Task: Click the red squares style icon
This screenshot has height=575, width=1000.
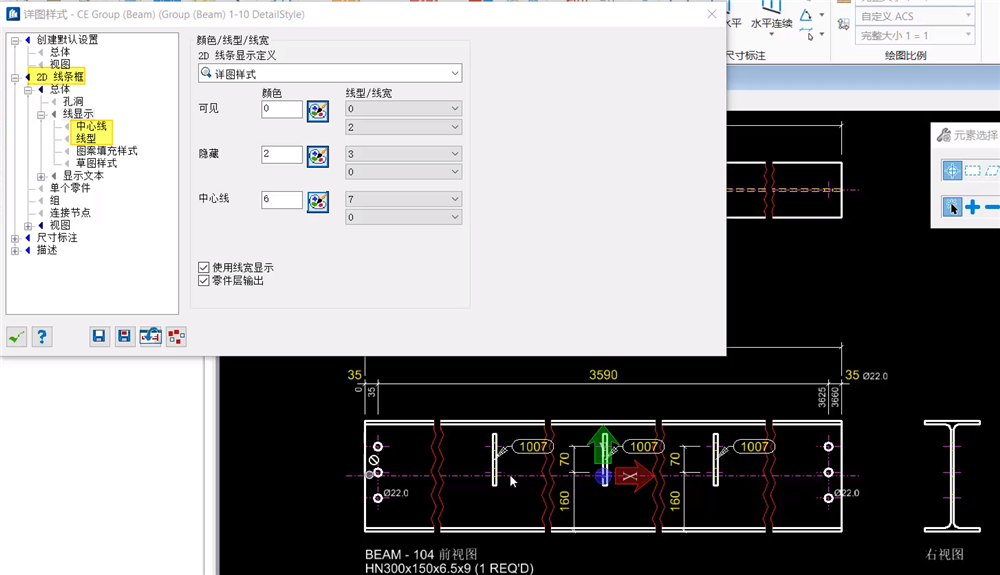Action: click(176, 337)
